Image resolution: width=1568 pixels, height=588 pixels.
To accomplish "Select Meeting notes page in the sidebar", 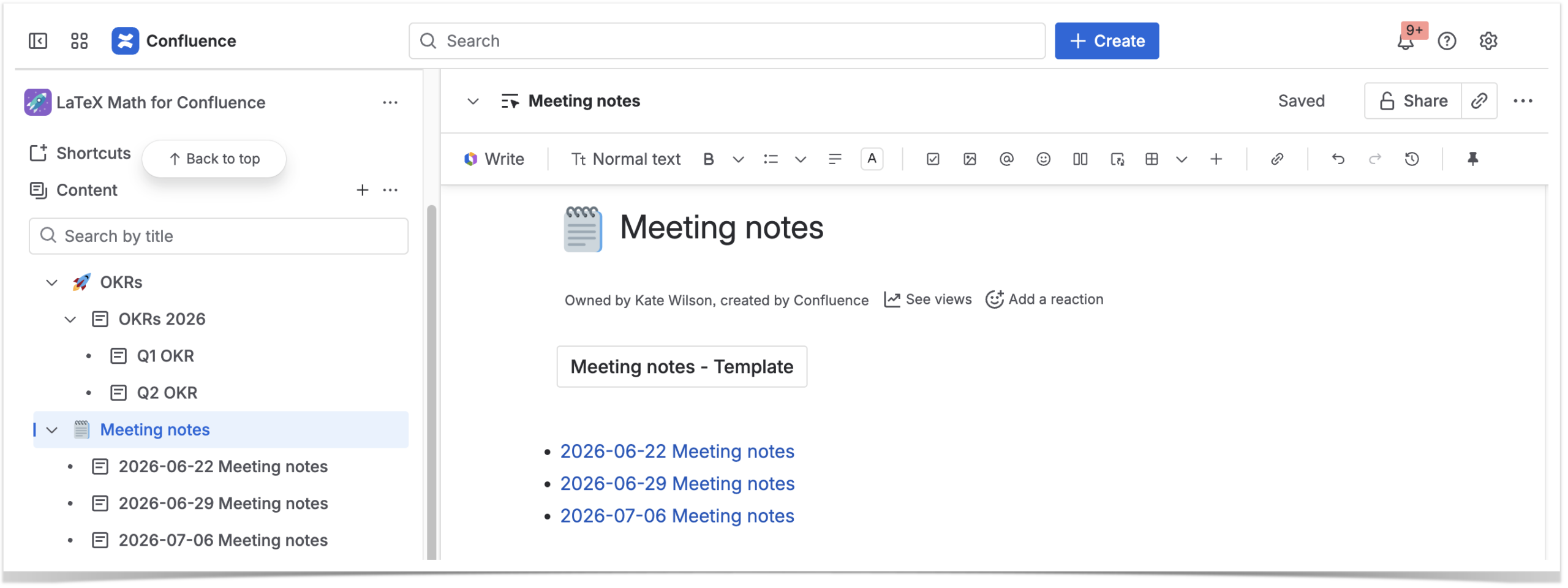I will pyautogui.click(x=221, y=430).
